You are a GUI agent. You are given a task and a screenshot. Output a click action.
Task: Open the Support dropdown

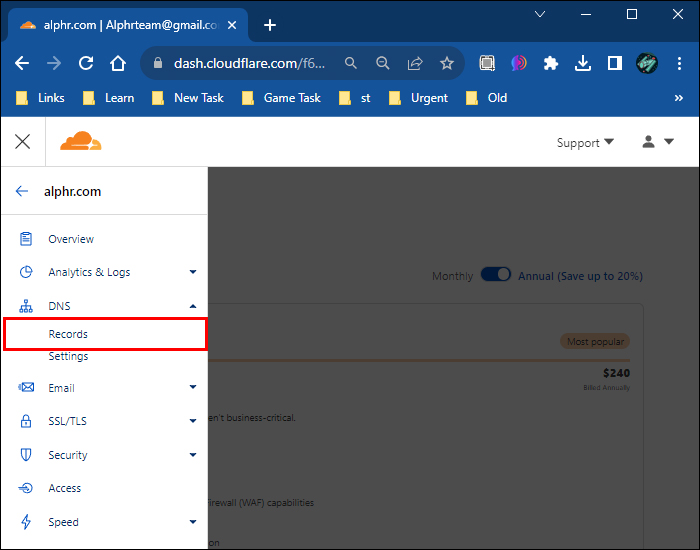pyautogui.click(x=585, y=143)
